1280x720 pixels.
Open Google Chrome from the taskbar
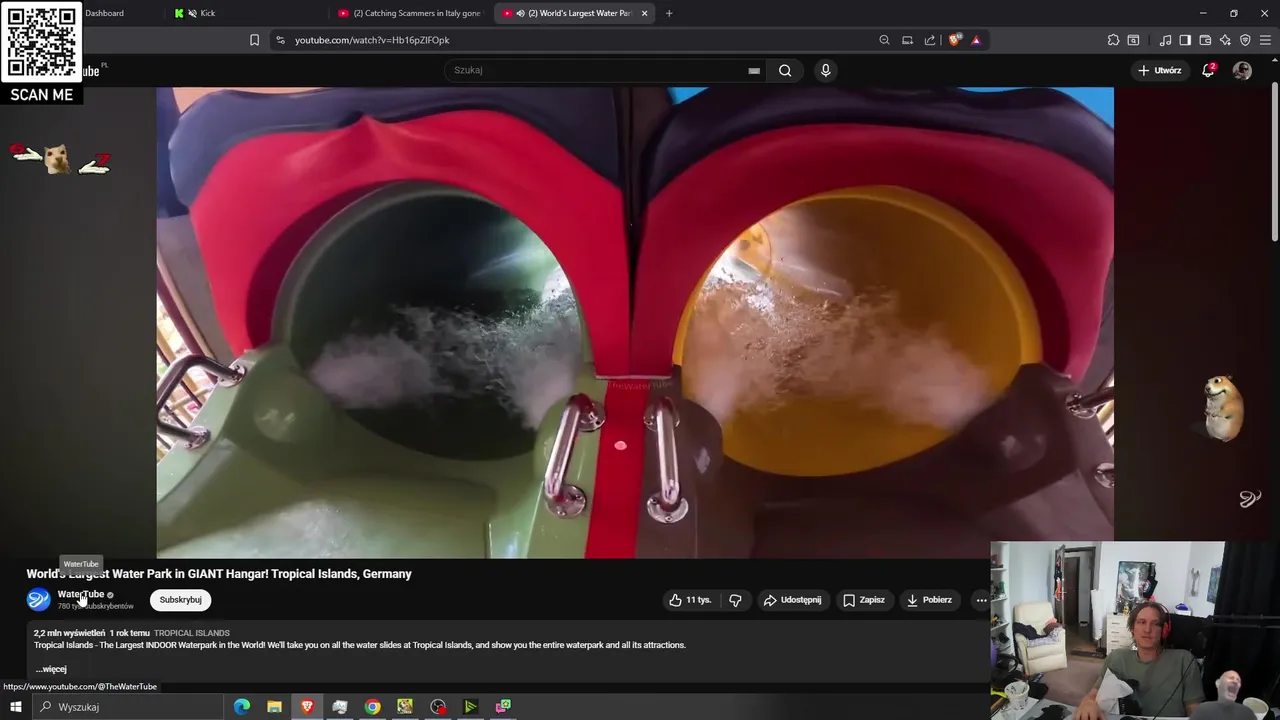pos(372,707)
